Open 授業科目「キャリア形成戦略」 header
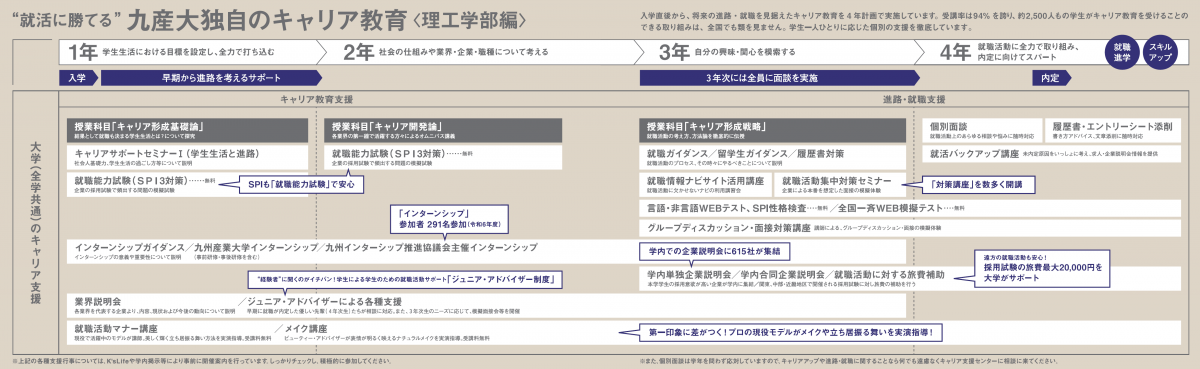1200x369 pixels. [773, 129]
